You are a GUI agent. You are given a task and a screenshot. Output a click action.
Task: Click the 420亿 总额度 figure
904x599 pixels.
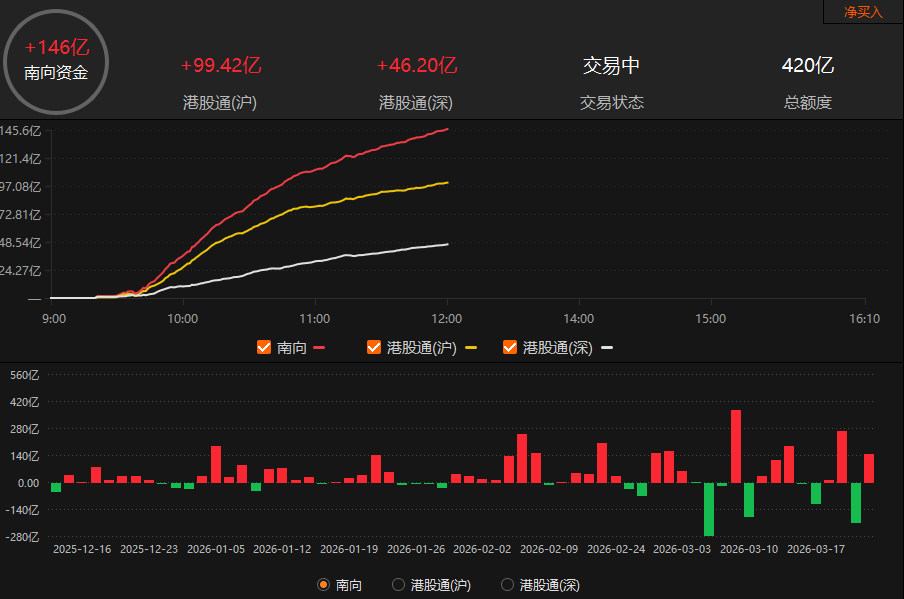pos(807,66)
